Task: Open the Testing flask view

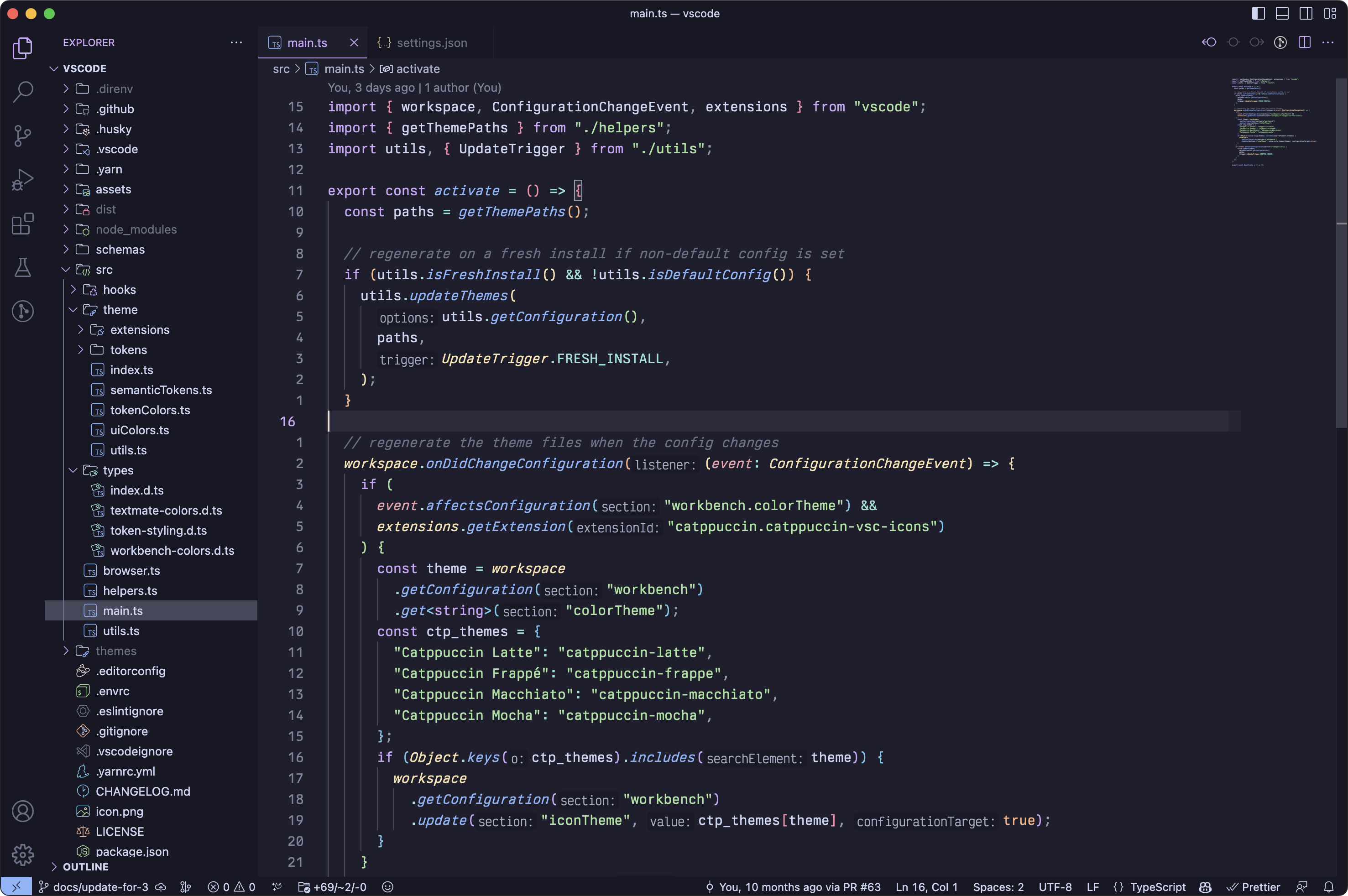Action: [22, 267]
